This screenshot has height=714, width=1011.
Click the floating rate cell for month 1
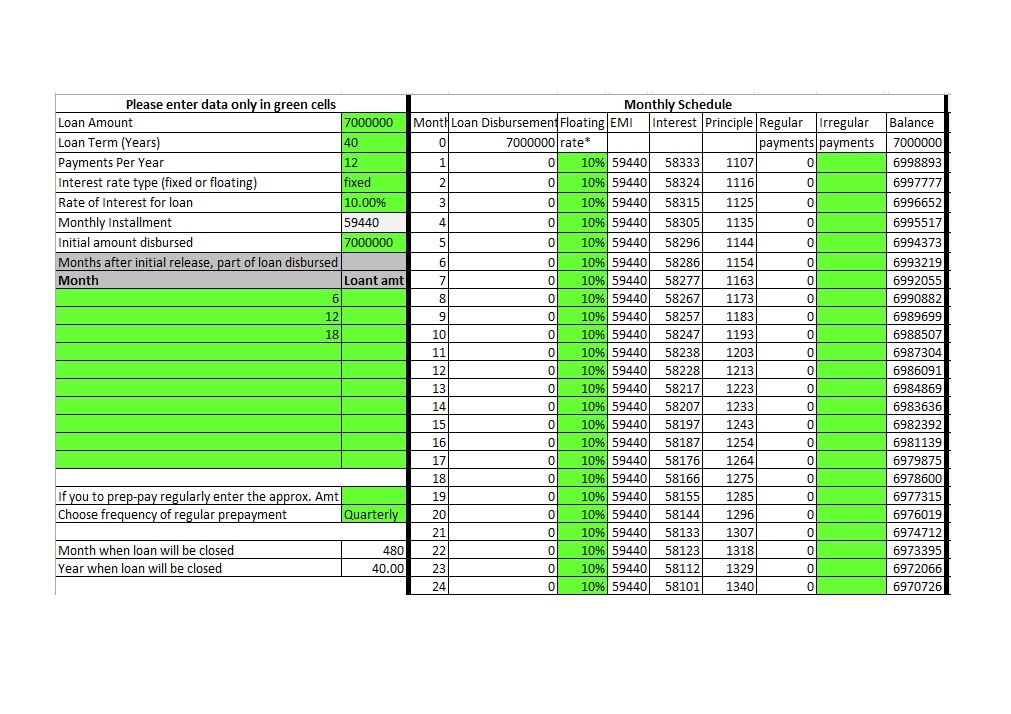point(582,162)
